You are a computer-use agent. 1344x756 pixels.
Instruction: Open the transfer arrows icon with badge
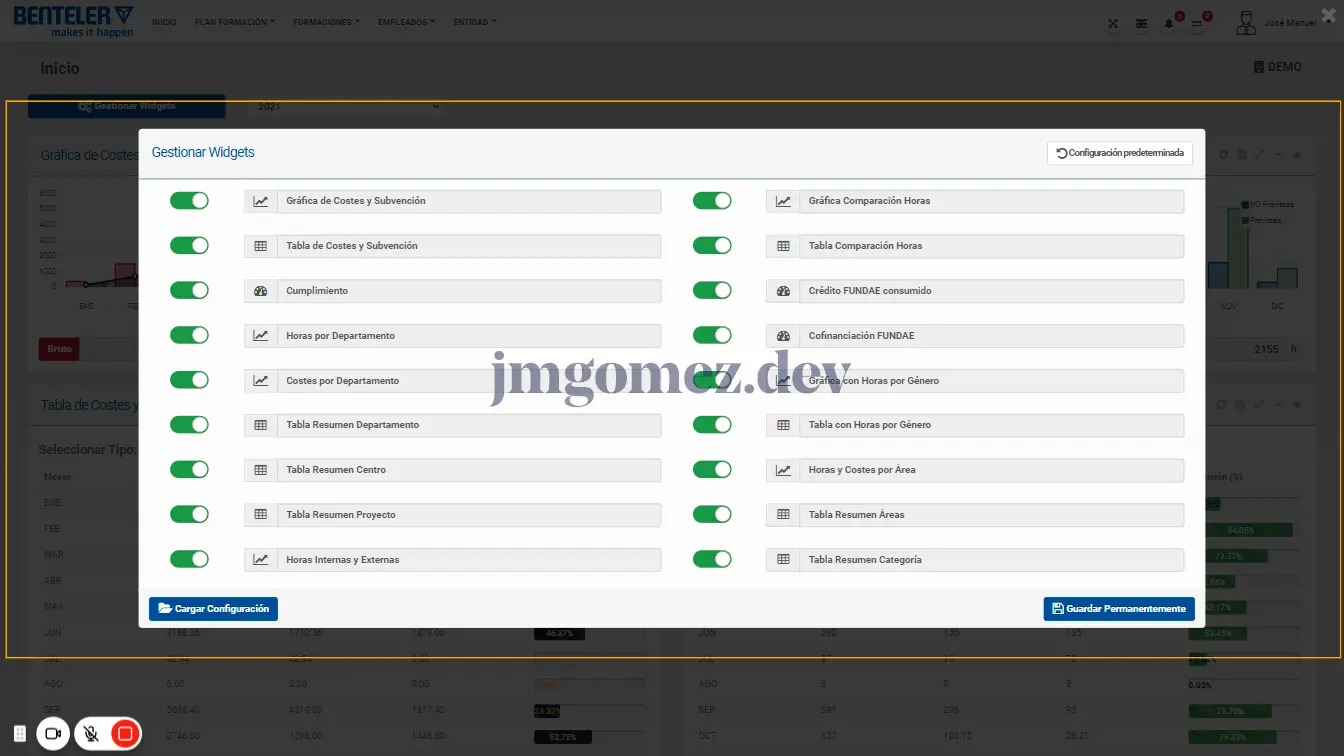point(1197,24)
